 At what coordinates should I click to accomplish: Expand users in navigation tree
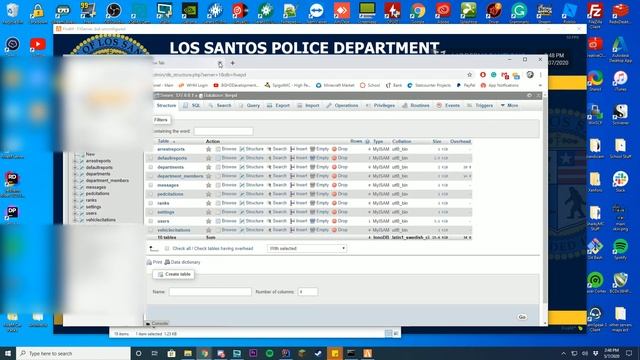pos(75,213)
